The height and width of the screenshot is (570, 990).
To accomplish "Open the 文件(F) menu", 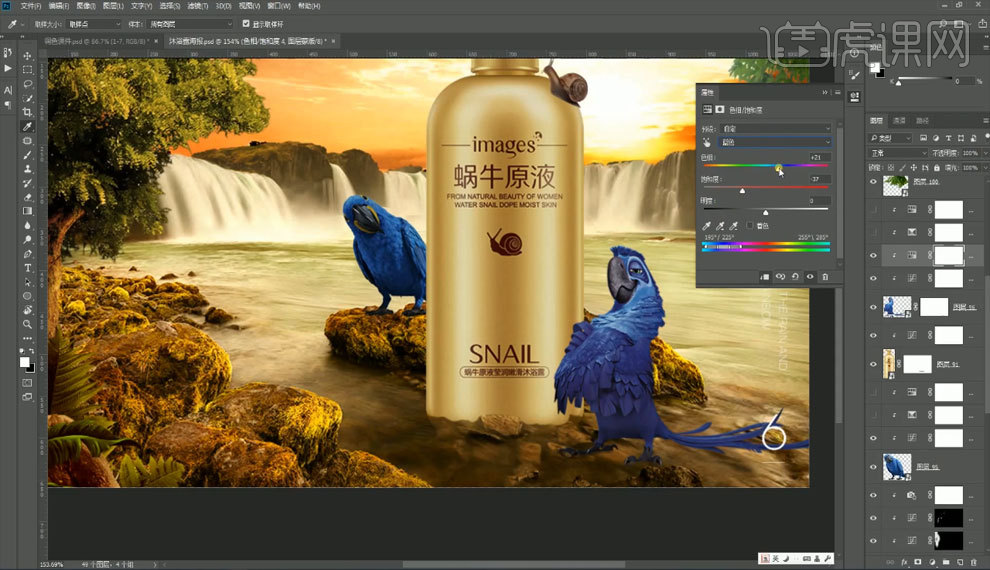I will tap(31, 6).
